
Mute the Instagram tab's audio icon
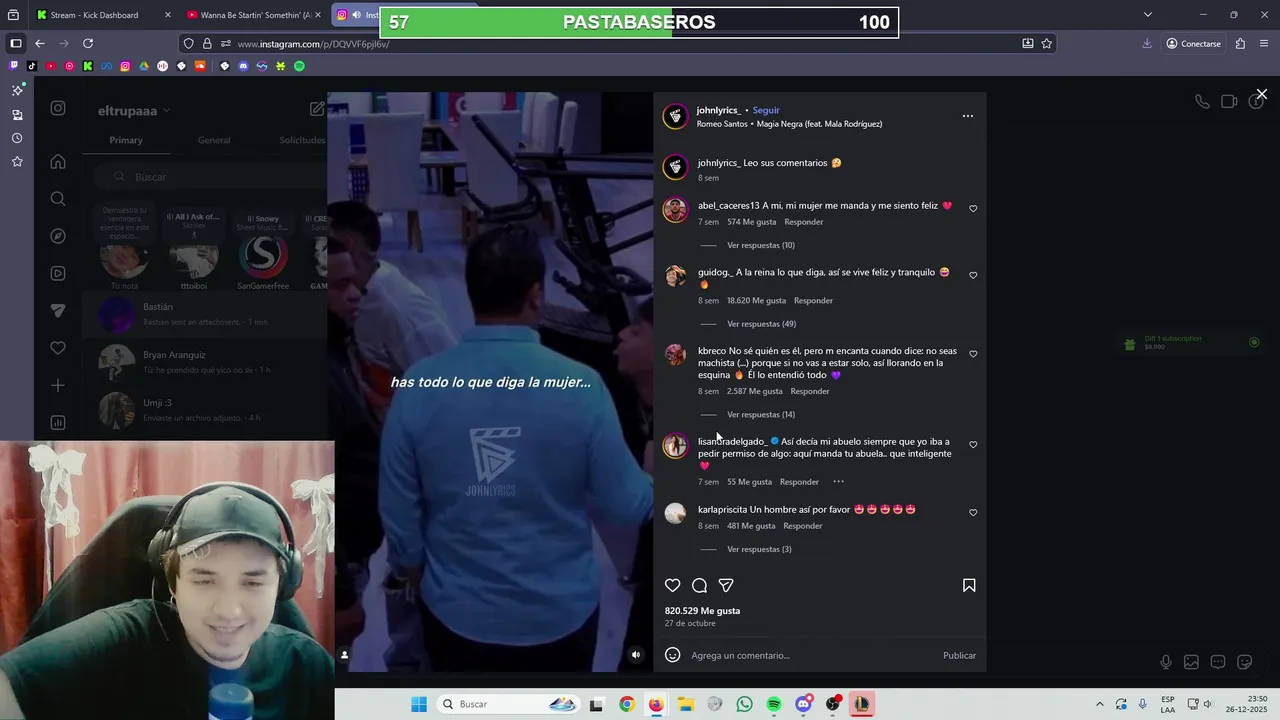coord(356,15)
